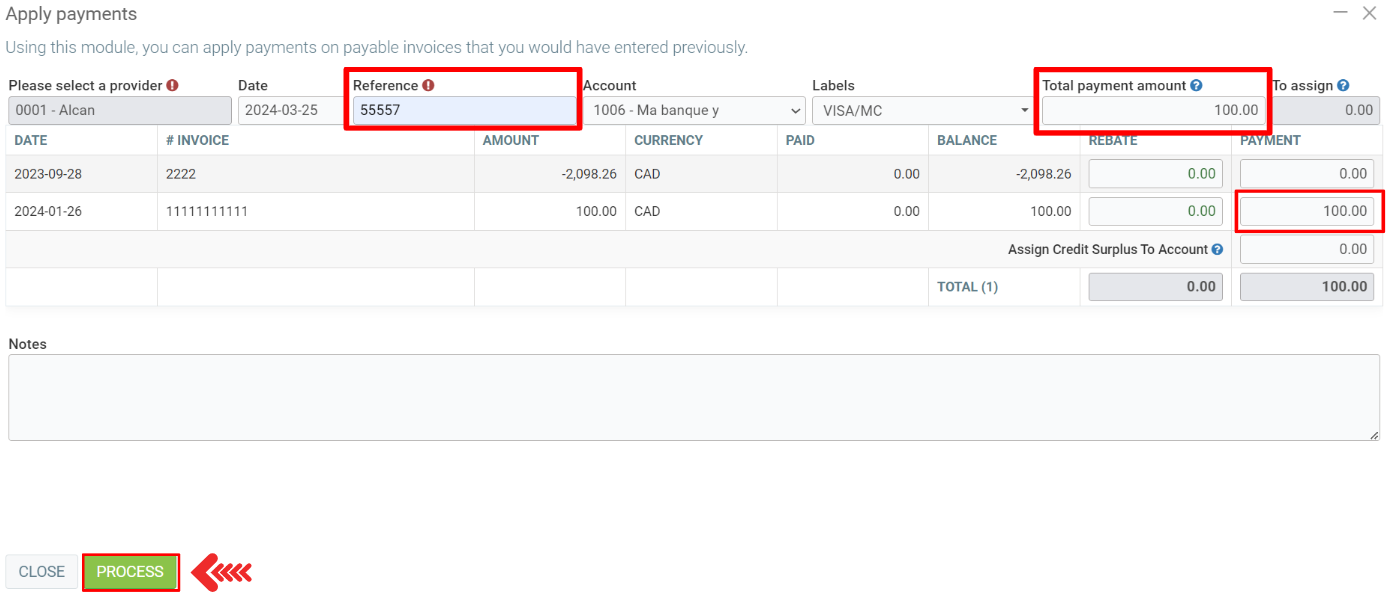
Task: Click the Assign Credit Surplus amount field
Action: tap(1306, 250)
